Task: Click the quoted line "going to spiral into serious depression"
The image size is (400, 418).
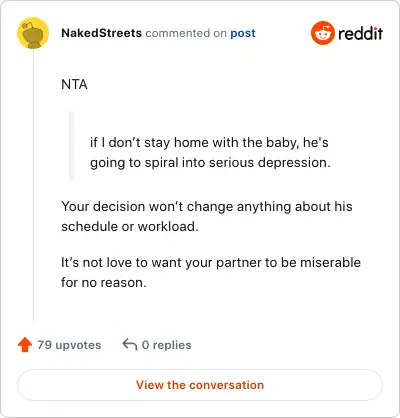Action: pos(210,163)
